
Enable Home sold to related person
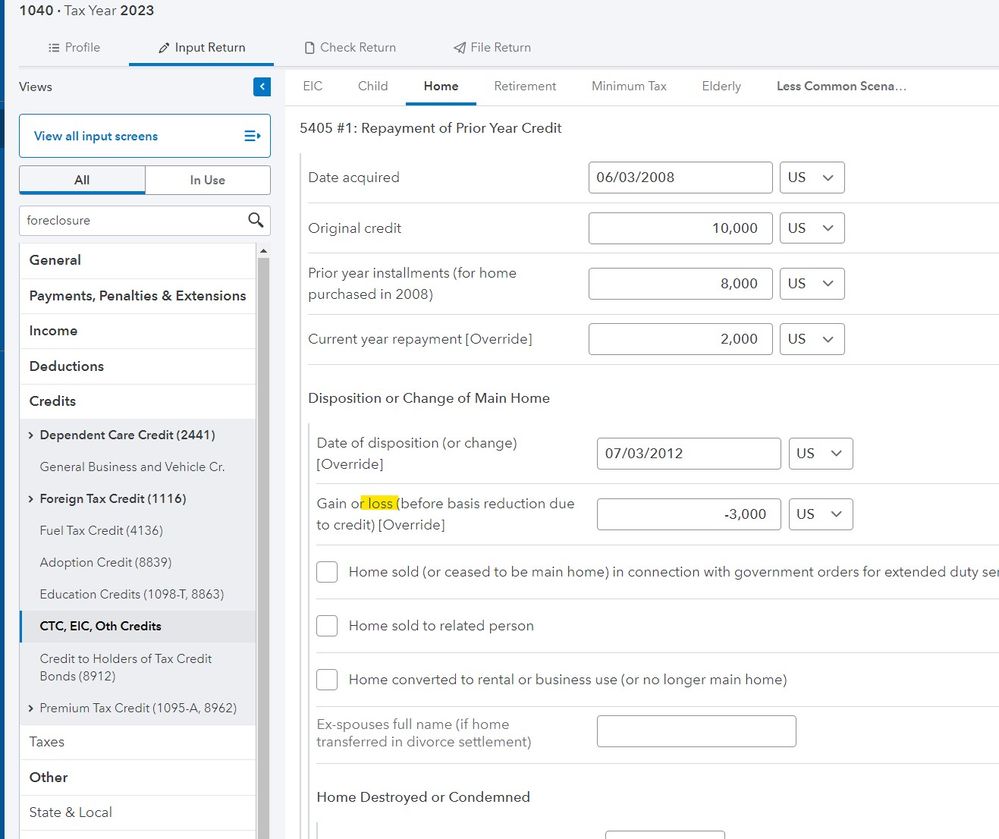[327, 626]
